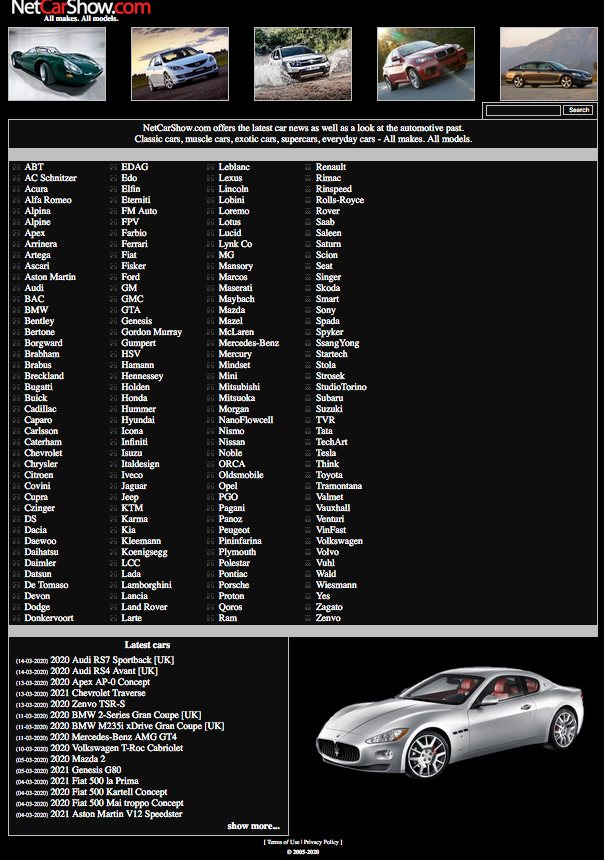Screen dimensions: 604x860
Task: Open the Fiat make link
Action: (129, 255)
